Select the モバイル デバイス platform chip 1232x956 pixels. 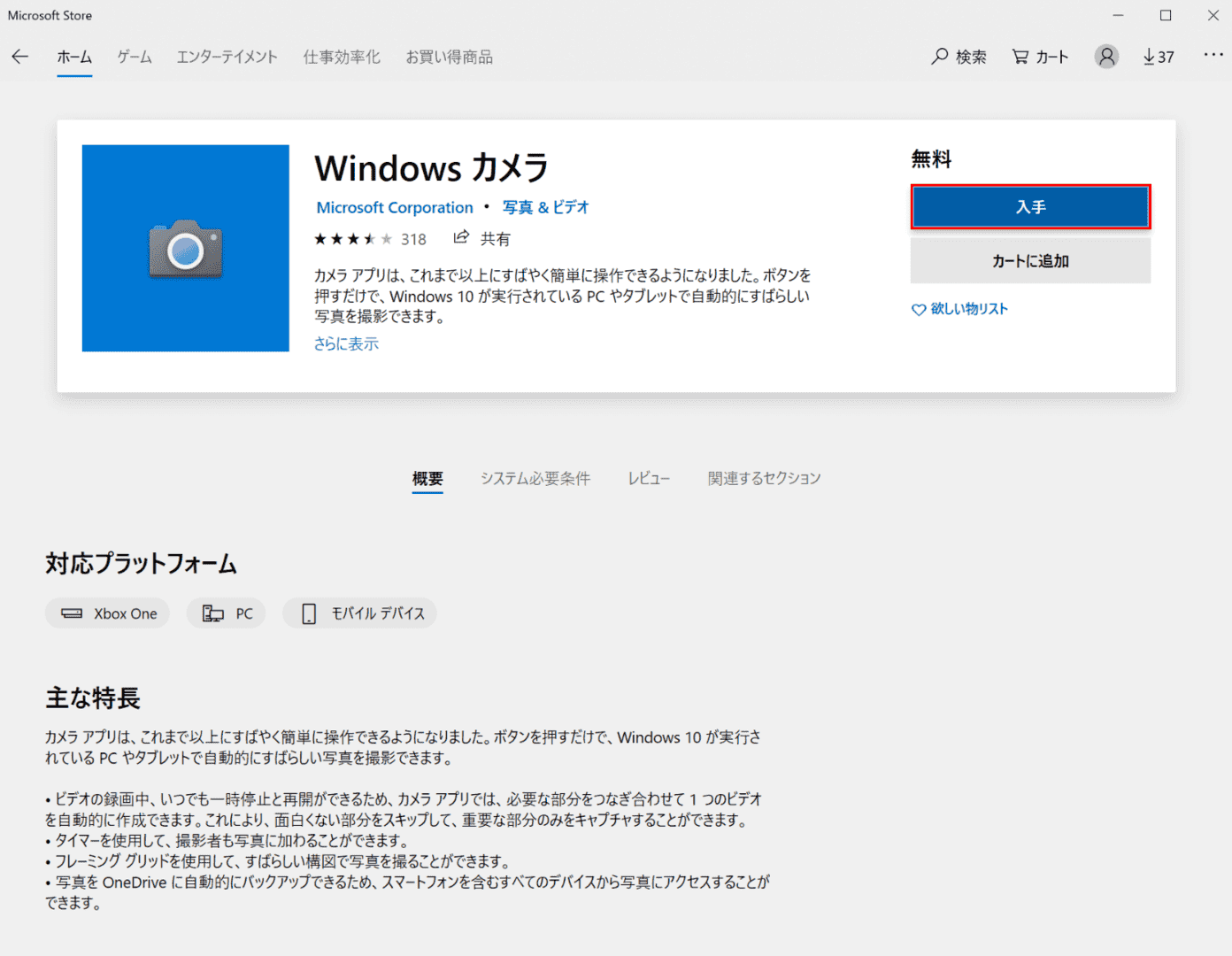pyautogui.click(x=360, y=613)
